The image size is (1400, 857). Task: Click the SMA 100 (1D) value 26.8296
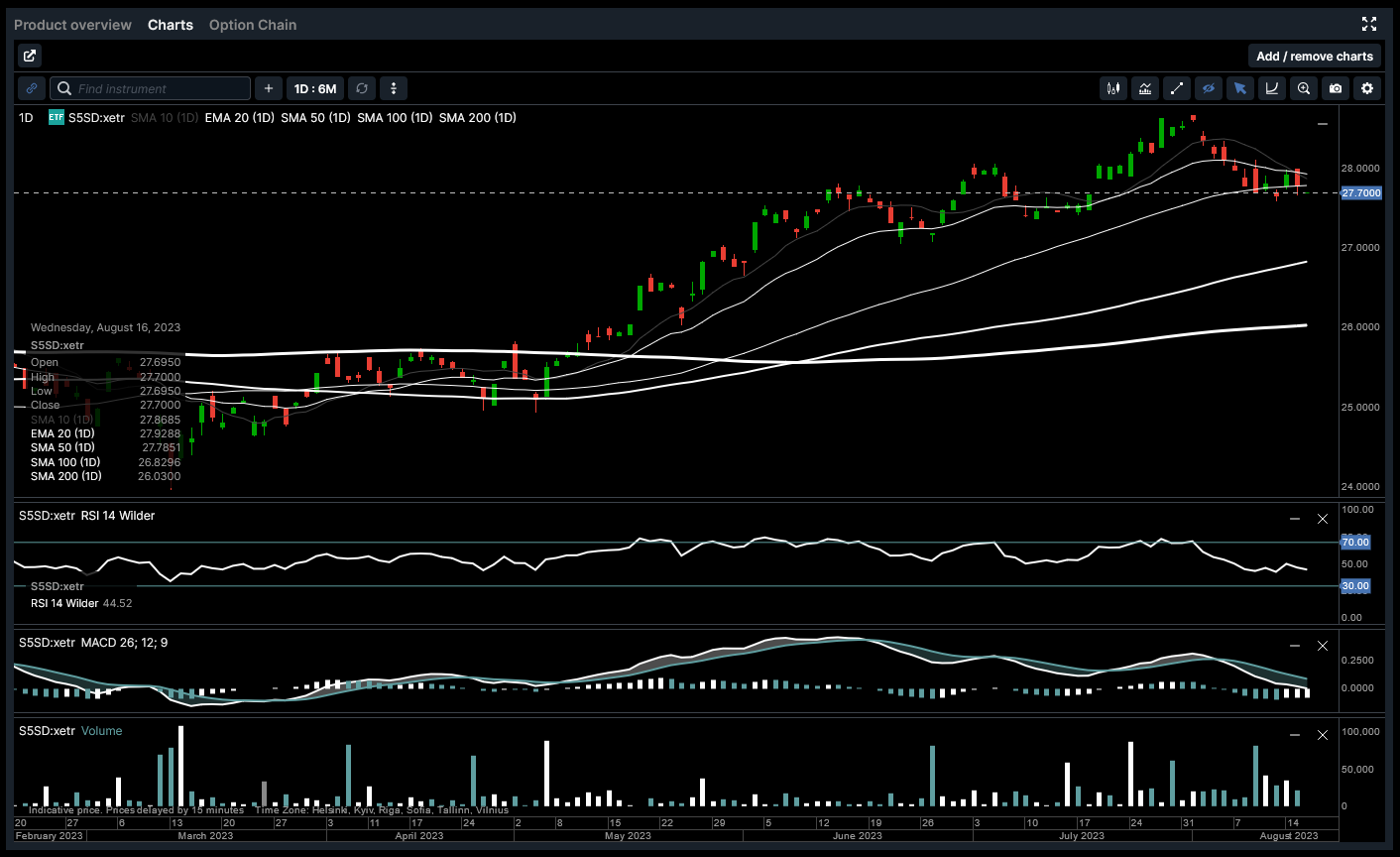click(159, 462)
